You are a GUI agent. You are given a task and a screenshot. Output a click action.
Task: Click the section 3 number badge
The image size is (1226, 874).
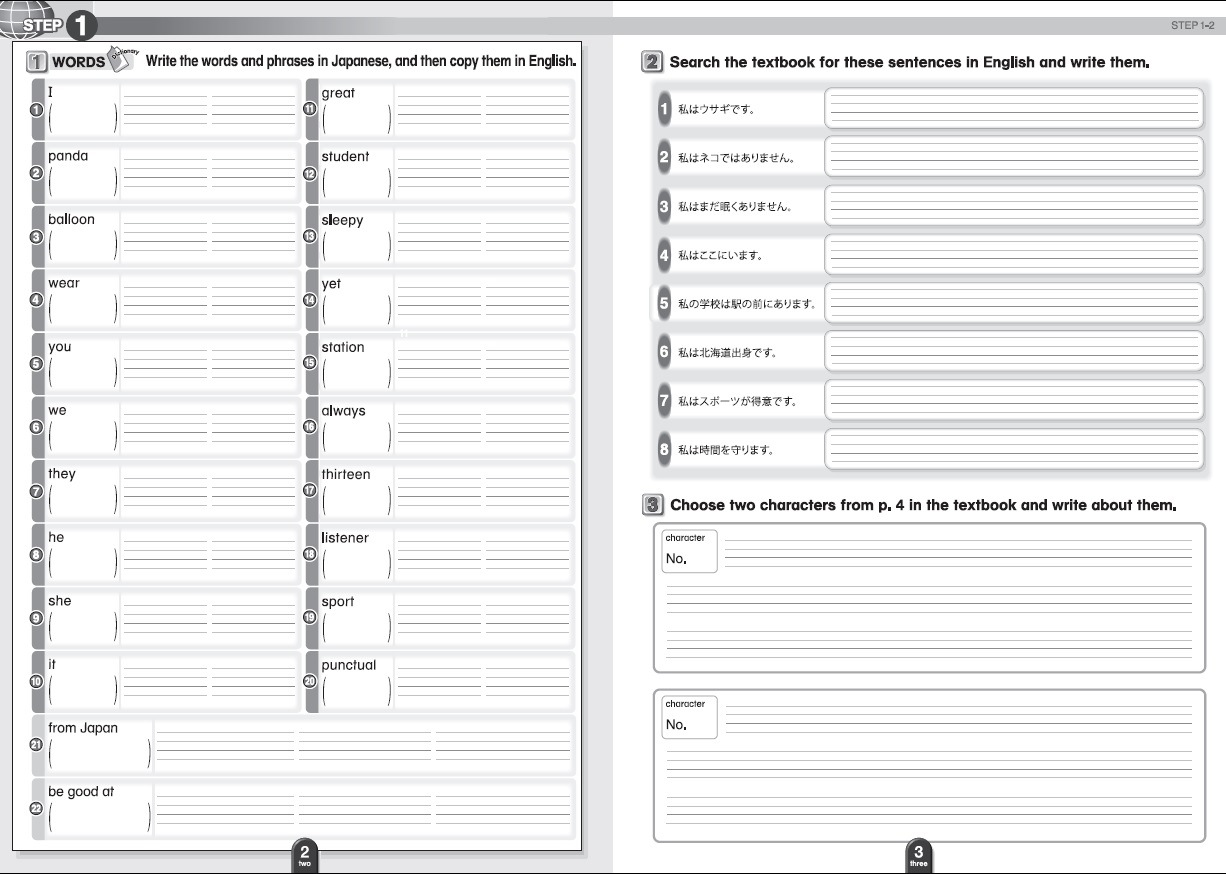click(x=651, y=505)
